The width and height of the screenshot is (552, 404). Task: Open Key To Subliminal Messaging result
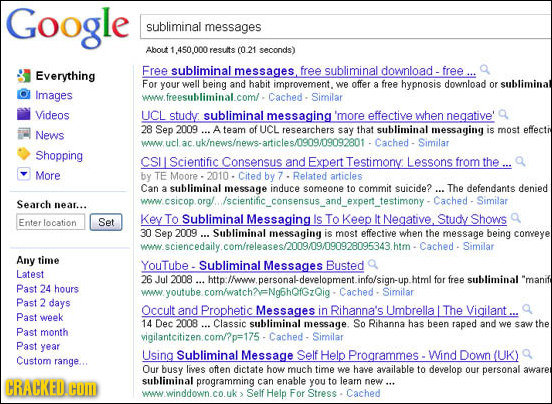324,220
